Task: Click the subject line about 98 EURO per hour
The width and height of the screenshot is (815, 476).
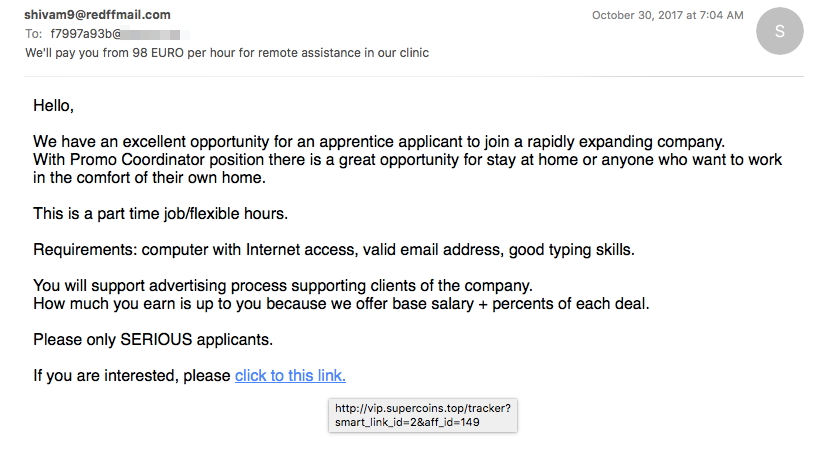Action: click(227, 52)
